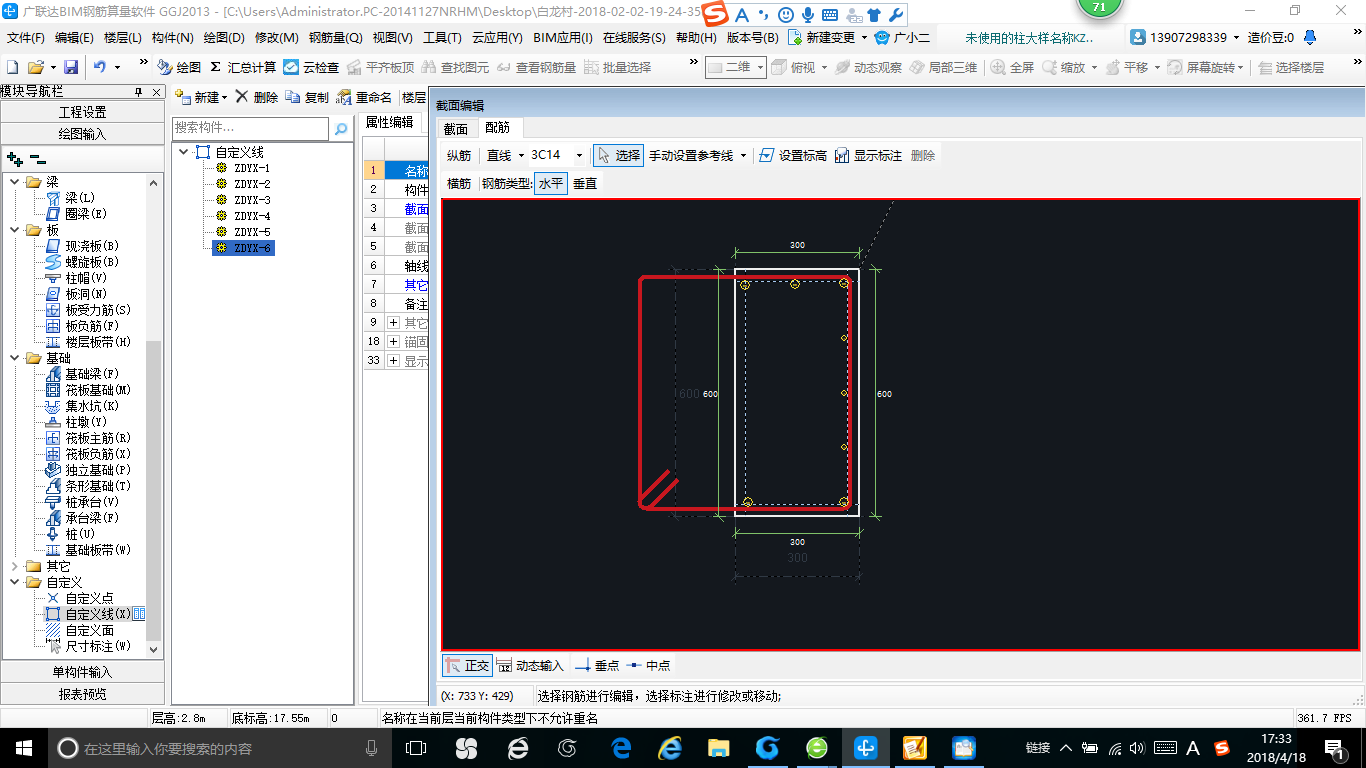This screenshot has width=1366, height=768.
Task: Enable 局部三维 partial 3D view
Action: click(943, 67)
